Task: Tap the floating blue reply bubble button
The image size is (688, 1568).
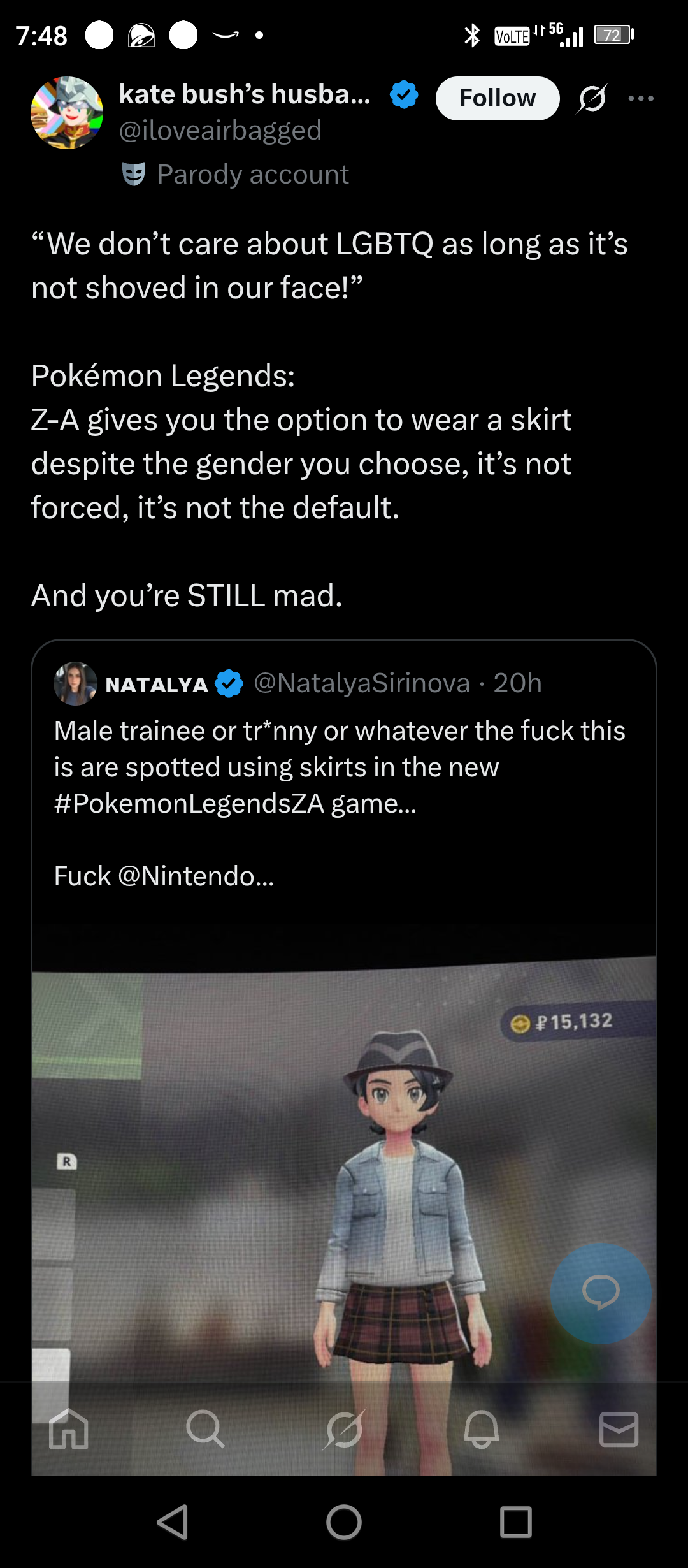Action: (601, 1293)
